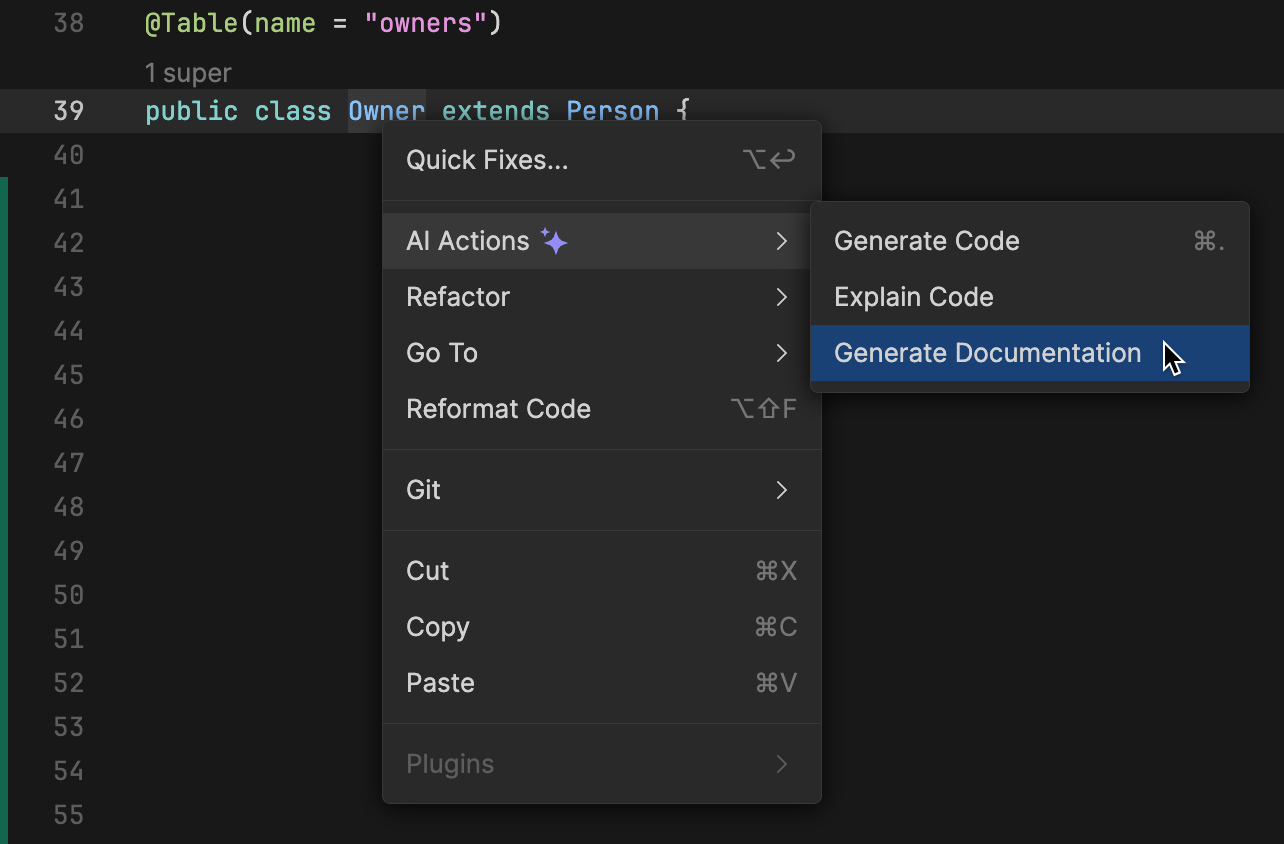Expand the Go To submenu arrow
The image size is (1284, 844).
point(782,353)
